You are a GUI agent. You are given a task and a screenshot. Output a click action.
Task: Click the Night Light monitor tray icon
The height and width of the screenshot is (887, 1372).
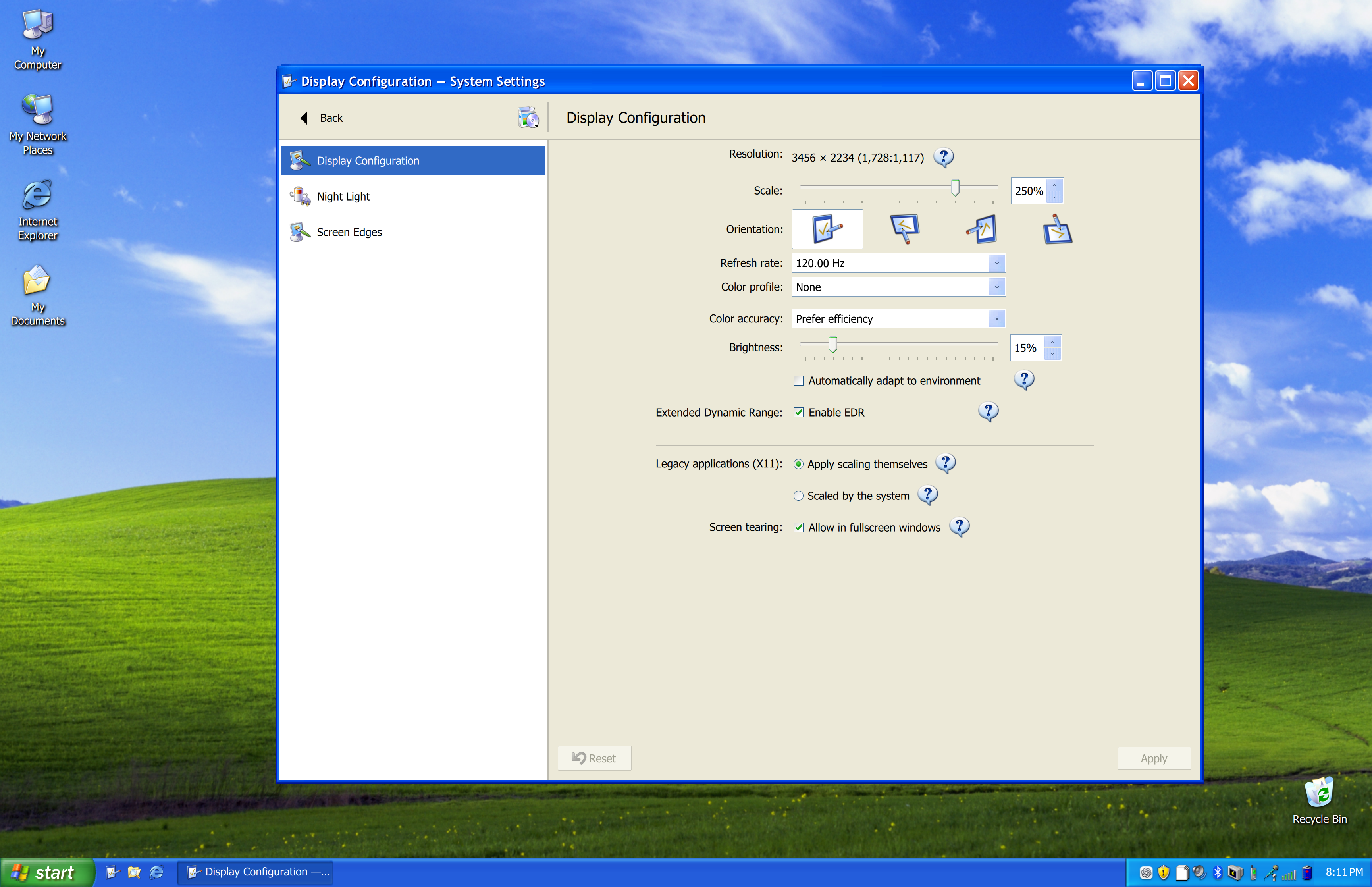pyautogui.click(x=1235, y=873)
